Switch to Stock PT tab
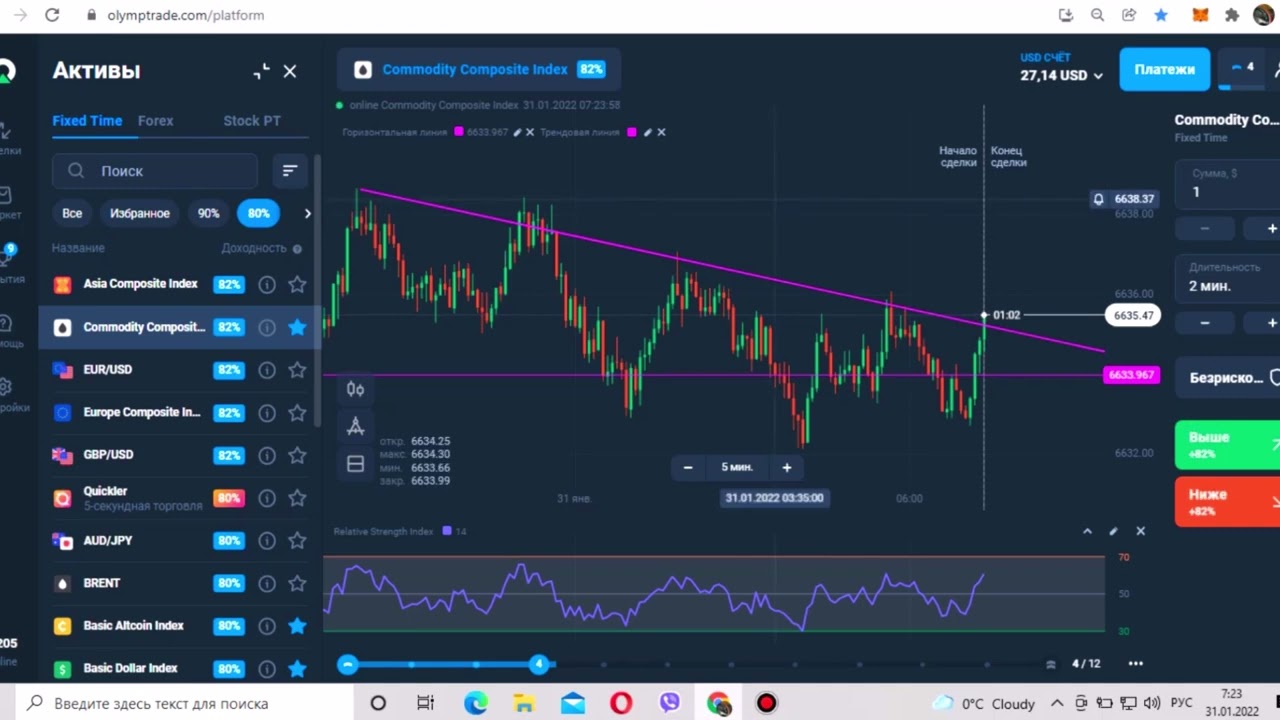1280x720 pixels. click(252, 120)
